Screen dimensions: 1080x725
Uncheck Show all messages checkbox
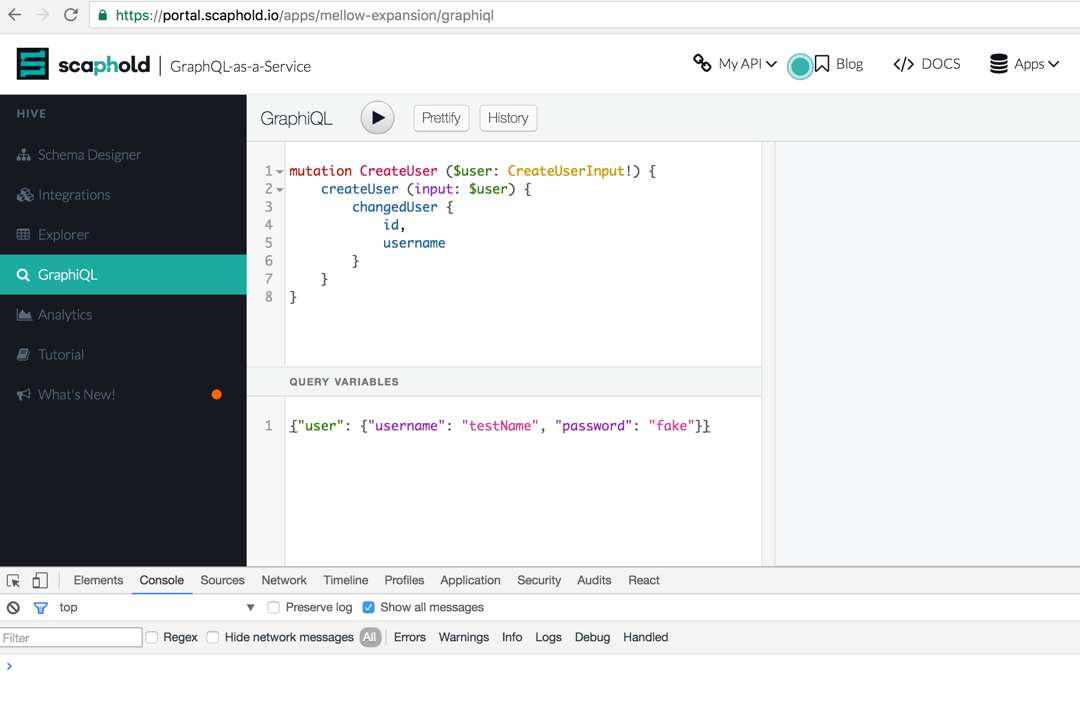point(368,607)
